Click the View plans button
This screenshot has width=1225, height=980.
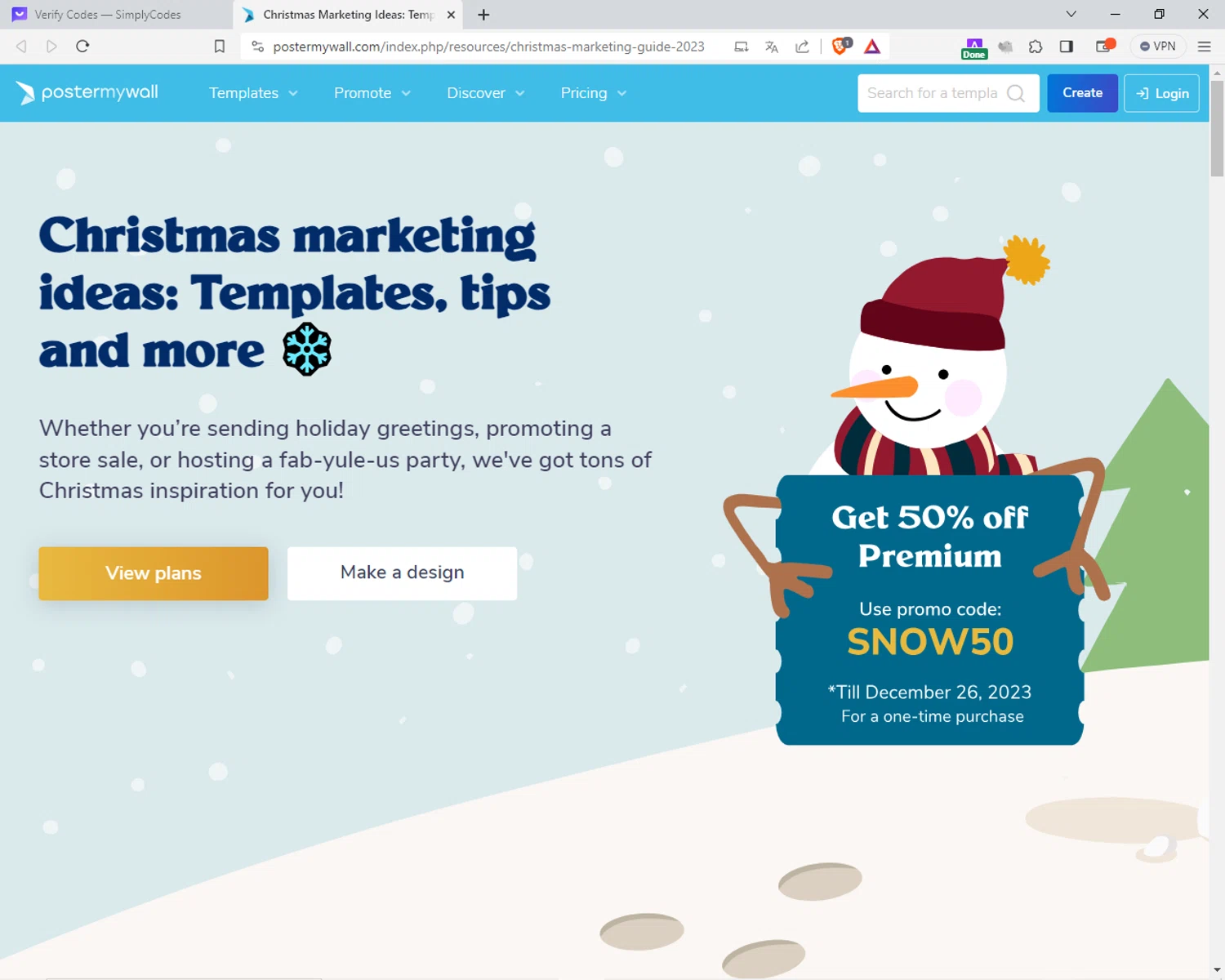154,573
